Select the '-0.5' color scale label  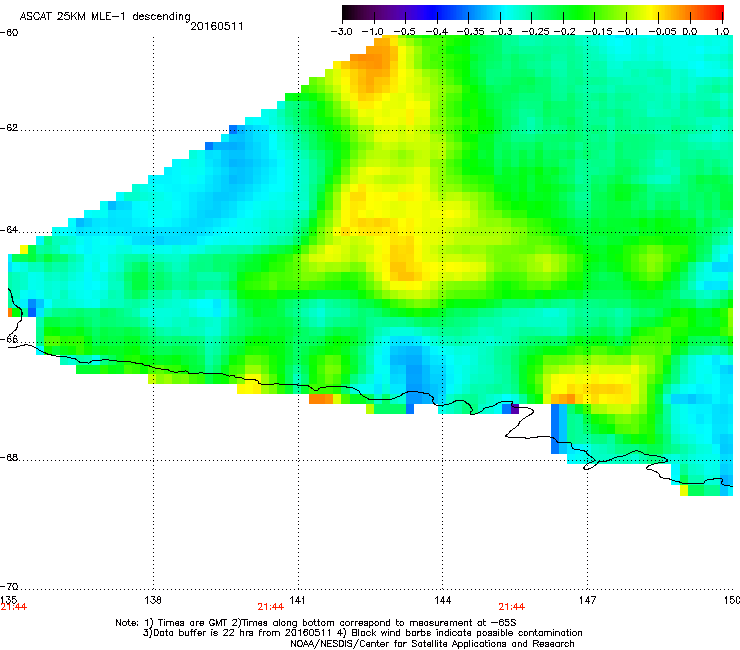click(x=404, y=32)
